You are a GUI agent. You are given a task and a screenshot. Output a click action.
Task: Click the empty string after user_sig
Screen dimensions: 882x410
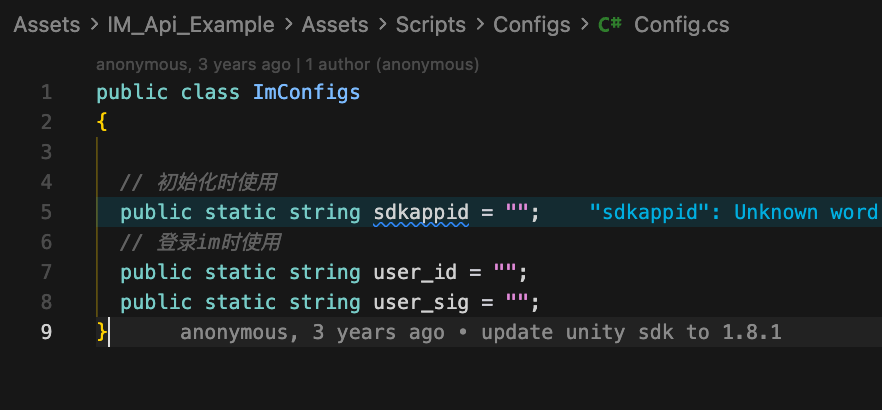(x=516, y=302)
